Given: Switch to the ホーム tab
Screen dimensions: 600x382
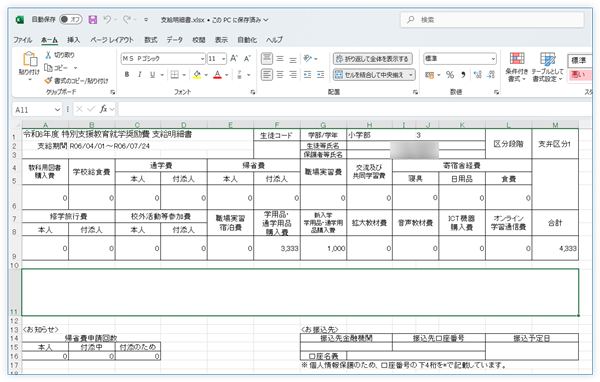Looking at the screenshot, I should [x=49, y=40].
